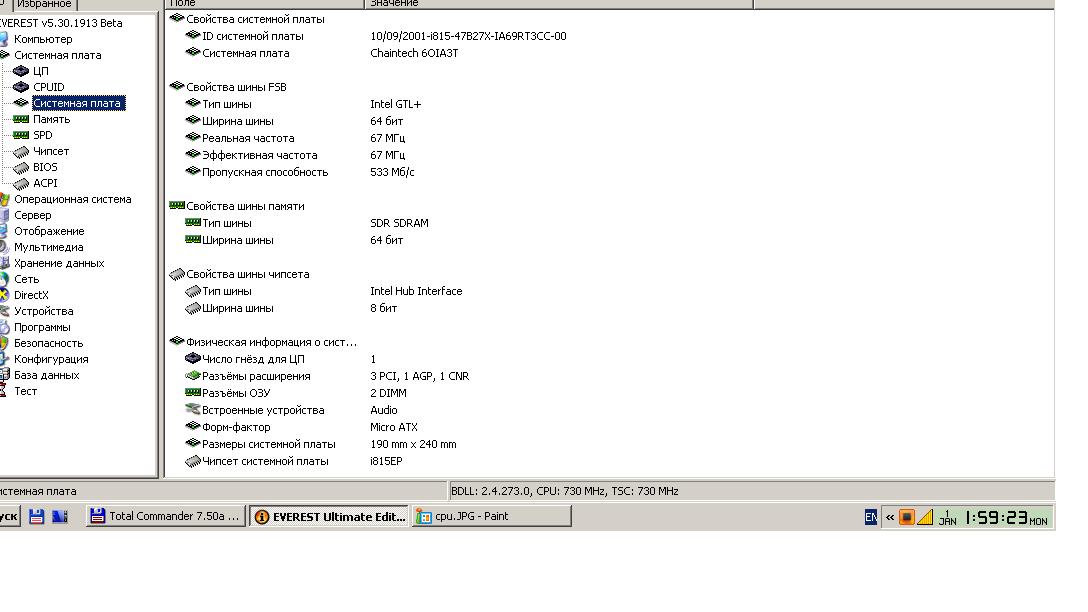Open ACPI entry in sidebar
Image resolution: width=1088 pixels, height=612 pixels.
(45, 183)
